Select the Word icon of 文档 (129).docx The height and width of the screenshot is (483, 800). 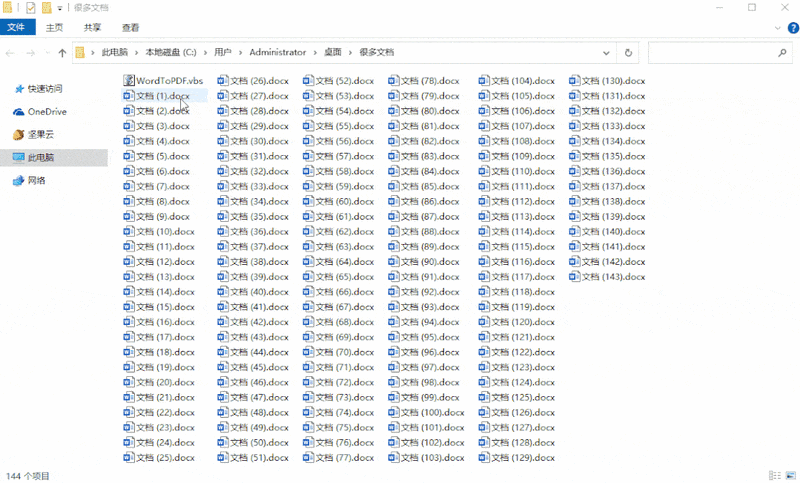point(484,457)
